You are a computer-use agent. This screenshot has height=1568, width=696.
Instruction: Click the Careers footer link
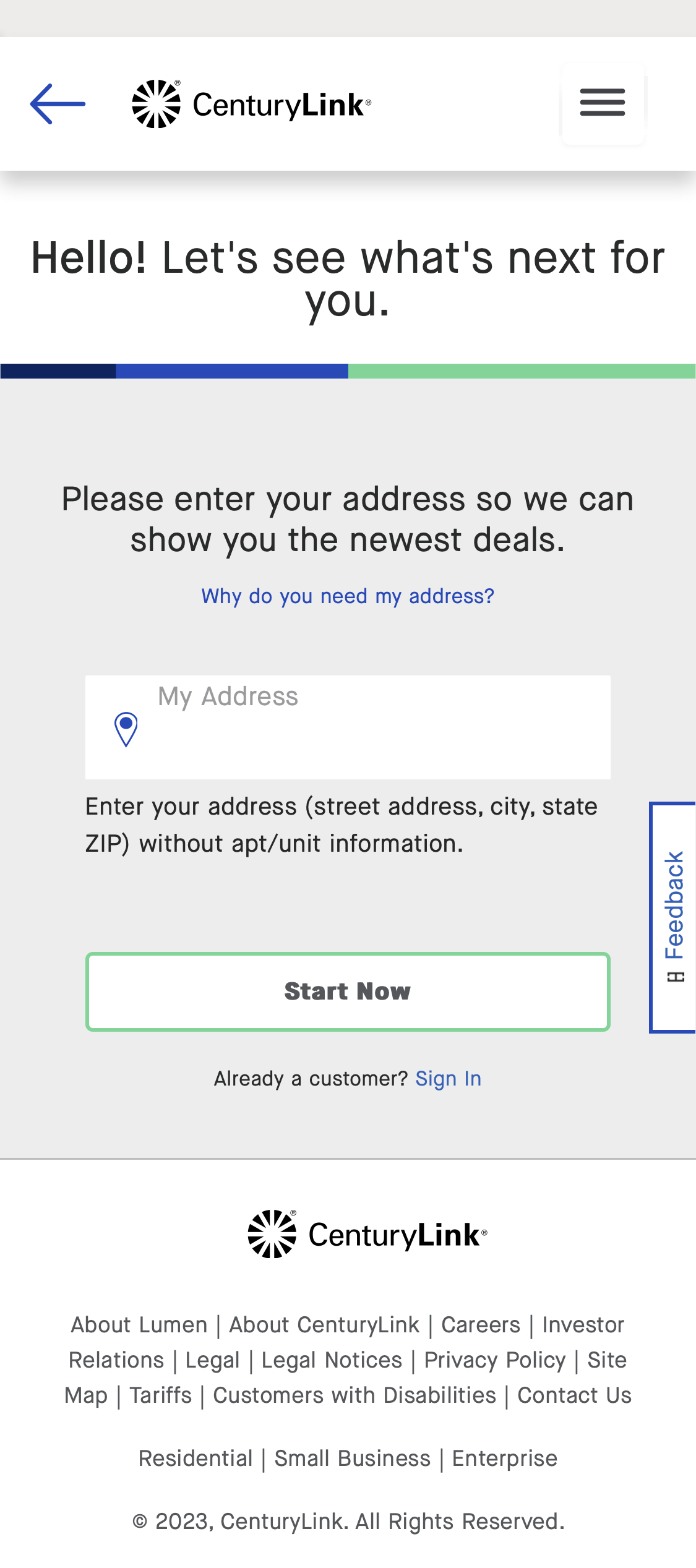[481, 1324]
